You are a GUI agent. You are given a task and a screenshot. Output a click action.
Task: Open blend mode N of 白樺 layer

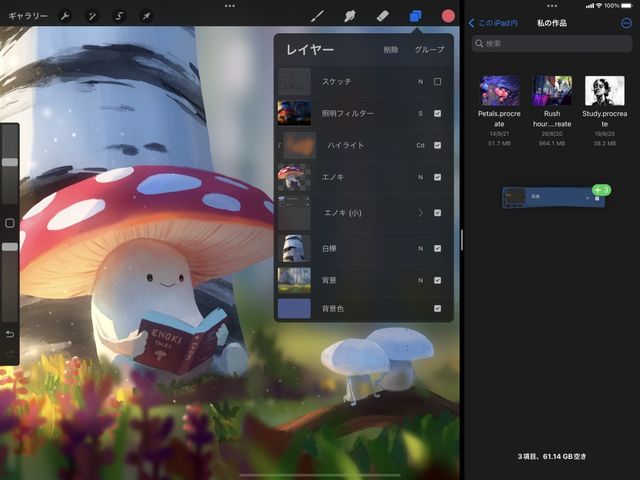[420, 249]
